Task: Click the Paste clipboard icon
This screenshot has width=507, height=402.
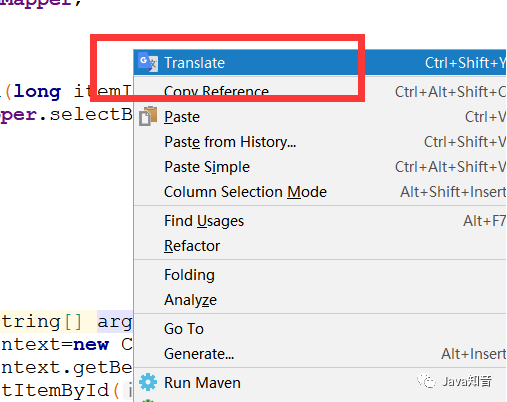Action: tap(148, 116)
